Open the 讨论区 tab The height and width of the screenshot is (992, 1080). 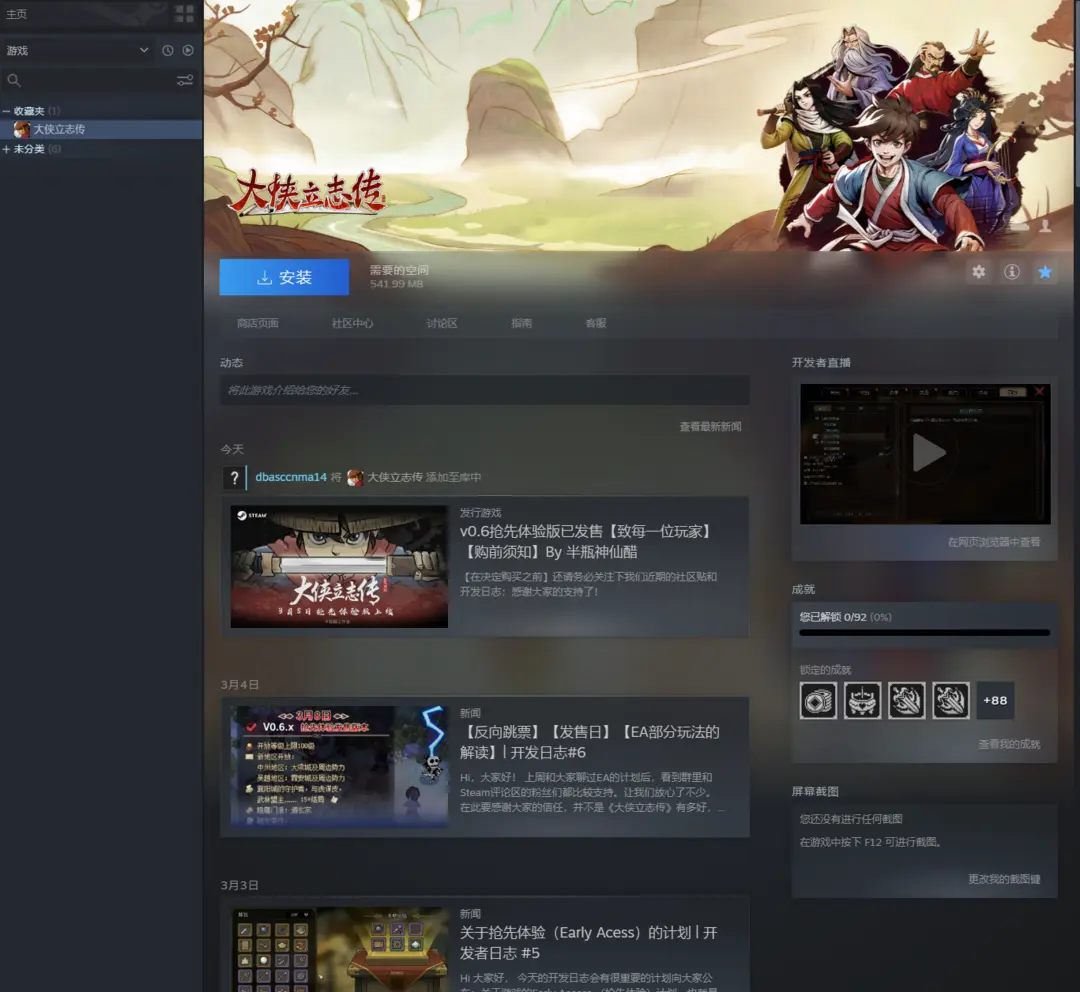tap(442, 323)
